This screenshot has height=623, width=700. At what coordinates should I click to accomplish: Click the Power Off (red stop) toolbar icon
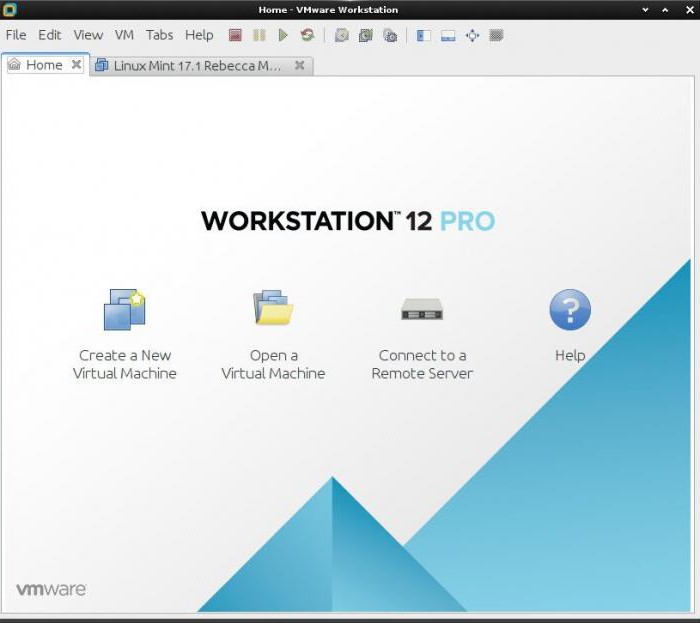coord(235,35)
